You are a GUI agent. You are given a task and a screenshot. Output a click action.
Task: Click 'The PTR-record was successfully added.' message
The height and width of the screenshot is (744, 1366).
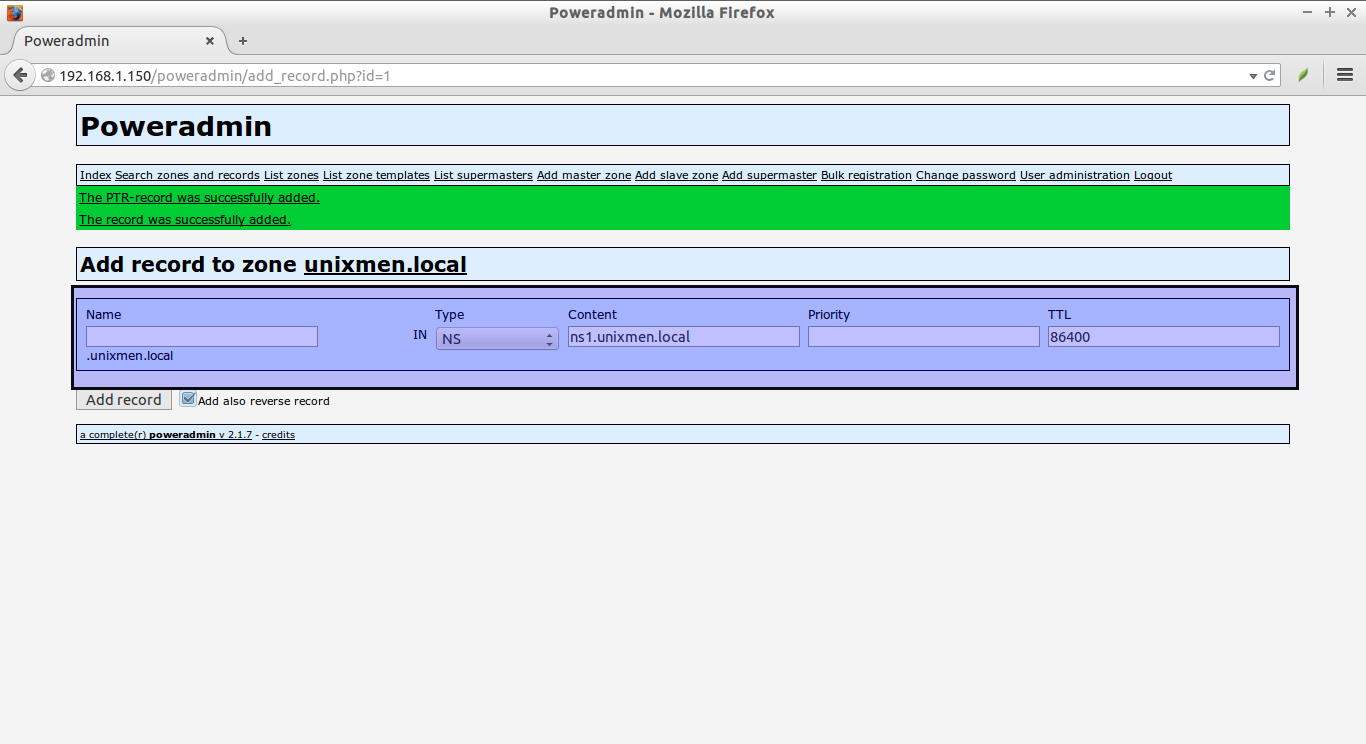(199, 198)
